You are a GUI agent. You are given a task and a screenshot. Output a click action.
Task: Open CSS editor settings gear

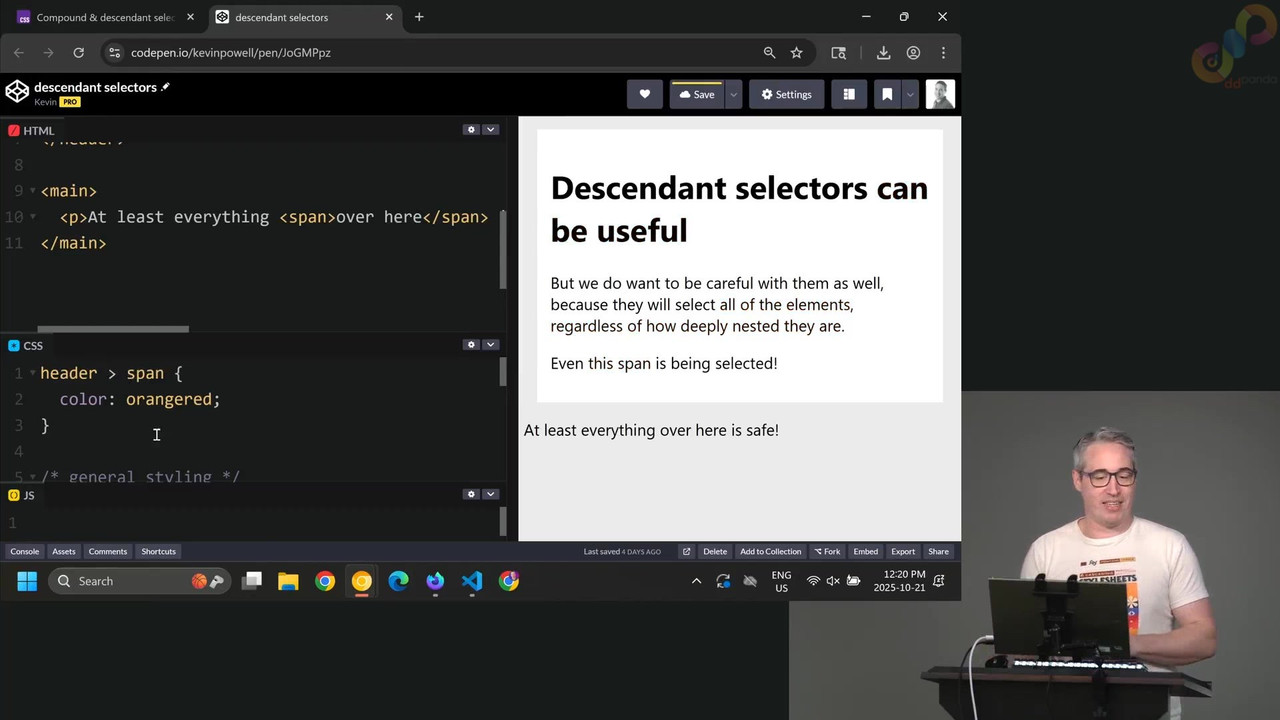point(471,345)
